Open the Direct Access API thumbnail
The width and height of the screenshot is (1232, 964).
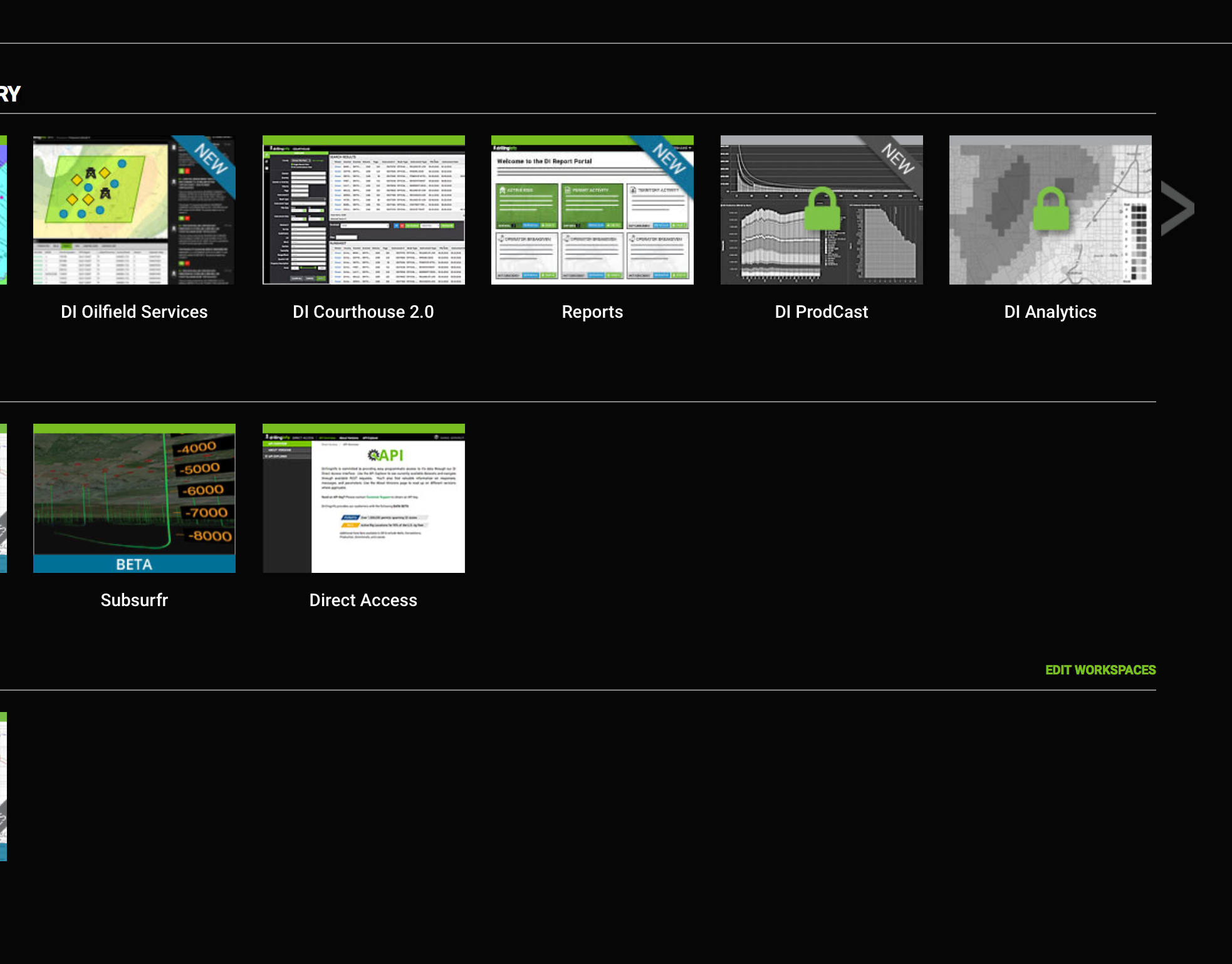click(x=363, y=498)
